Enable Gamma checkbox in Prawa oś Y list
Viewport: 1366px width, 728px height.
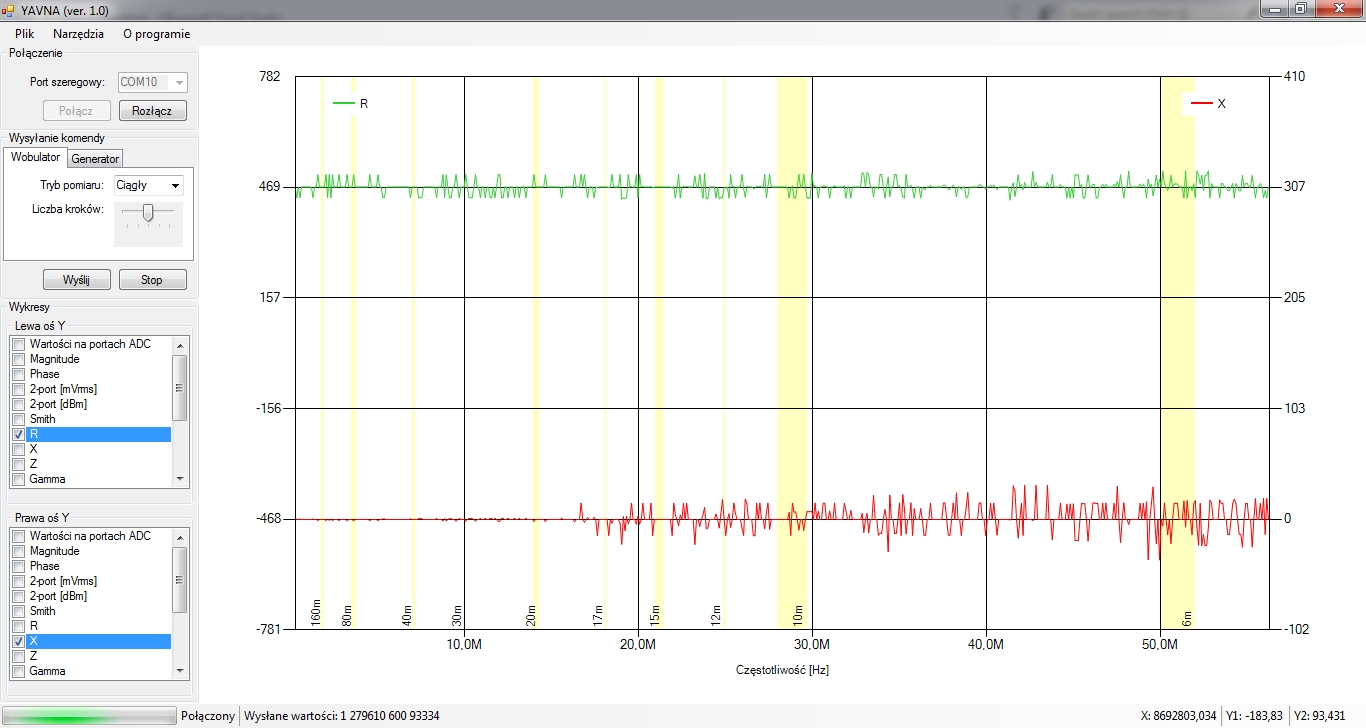[18, 671]
